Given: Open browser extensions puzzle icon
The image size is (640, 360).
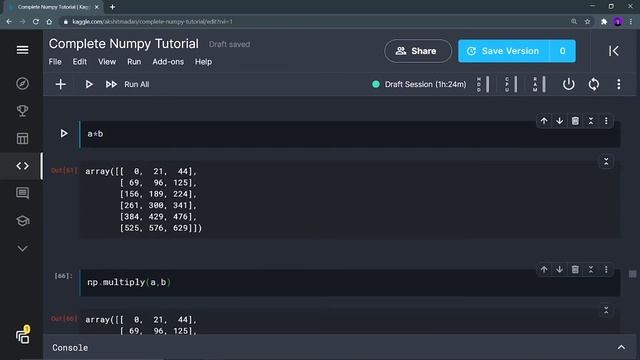Looking at the screenshot, I should [x=604, y=22].
